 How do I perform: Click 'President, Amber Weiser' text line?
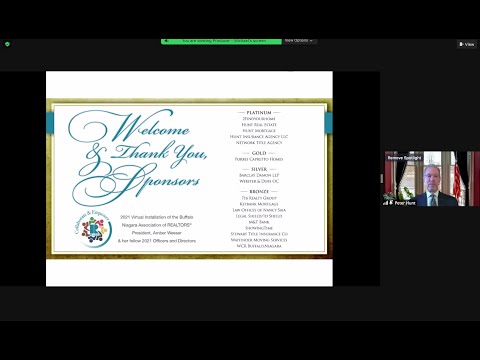click(x=157, y=233)
